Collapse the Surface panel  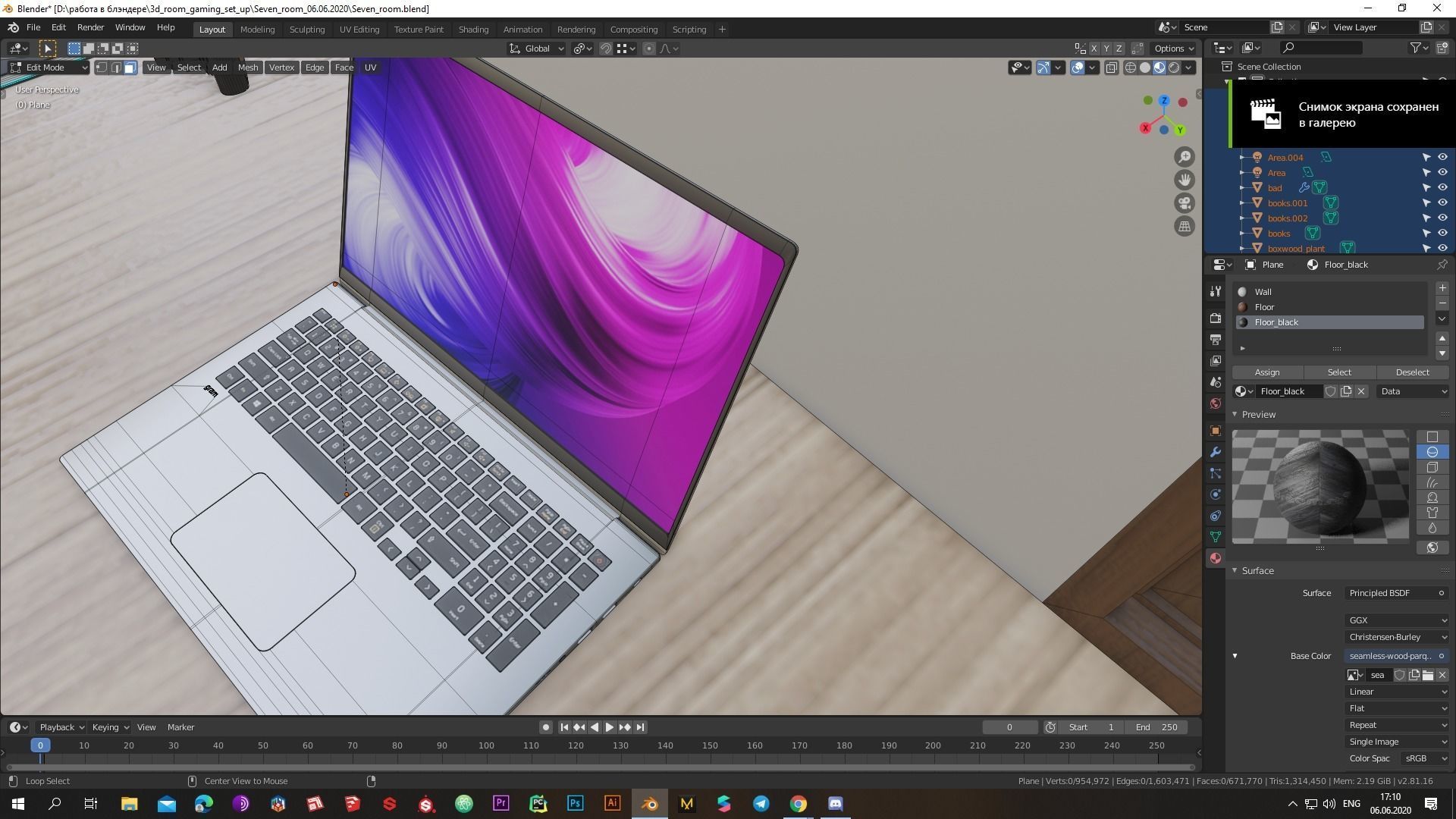[1235, 571]
